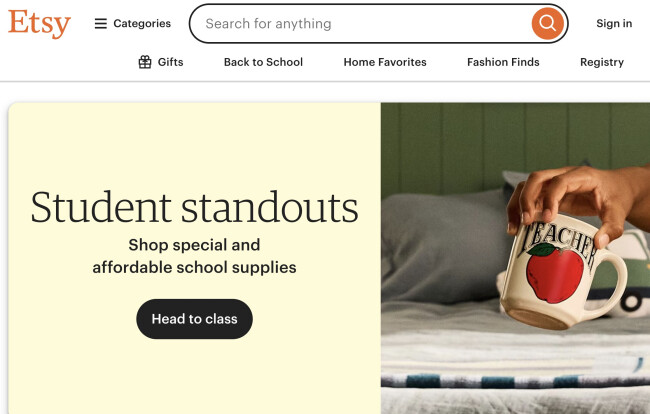This screenshot has width=650, height=414.
Task: Open the Categories hamburger menu icon
Action: tap(100, 24)
